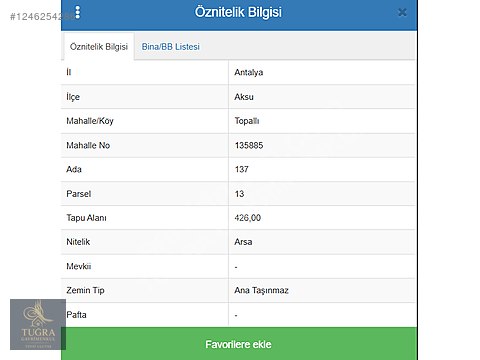Image resolution: width=480 pixels, height=360 pixels.
Task: Click the Zemin Tip row label
Action: click(x=85, y=290)
